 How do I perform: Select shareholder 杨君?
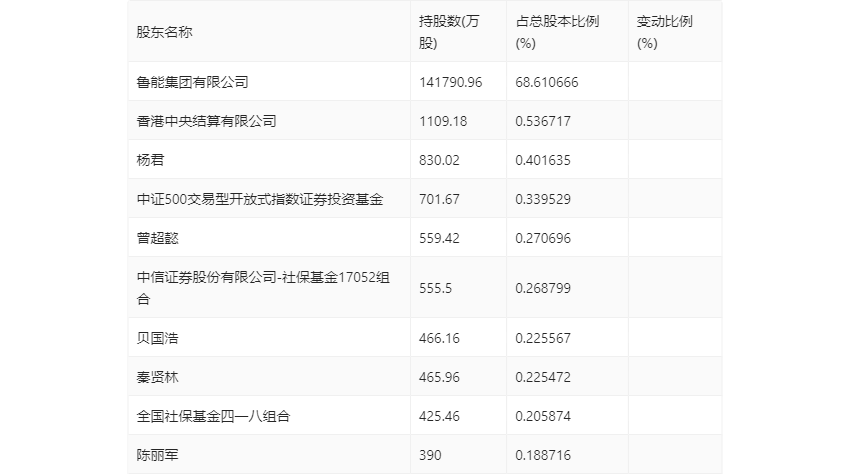[x=150, y=160]
